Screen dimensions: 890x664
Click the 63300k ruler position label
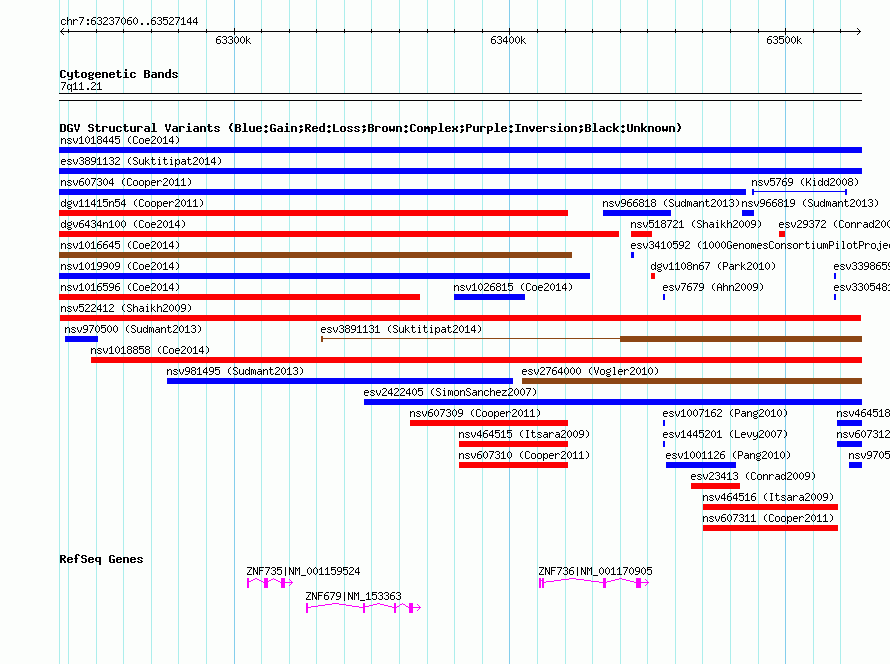coord(233,40)
